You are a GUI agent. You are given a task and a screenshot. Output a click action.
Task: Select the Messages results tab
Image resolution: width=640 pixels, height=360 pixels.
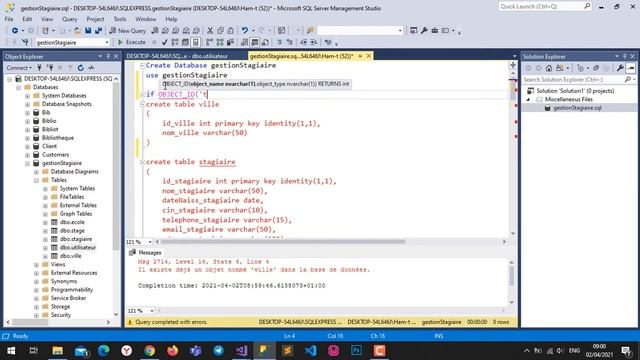pyautogui.click(x=145, y=253)
